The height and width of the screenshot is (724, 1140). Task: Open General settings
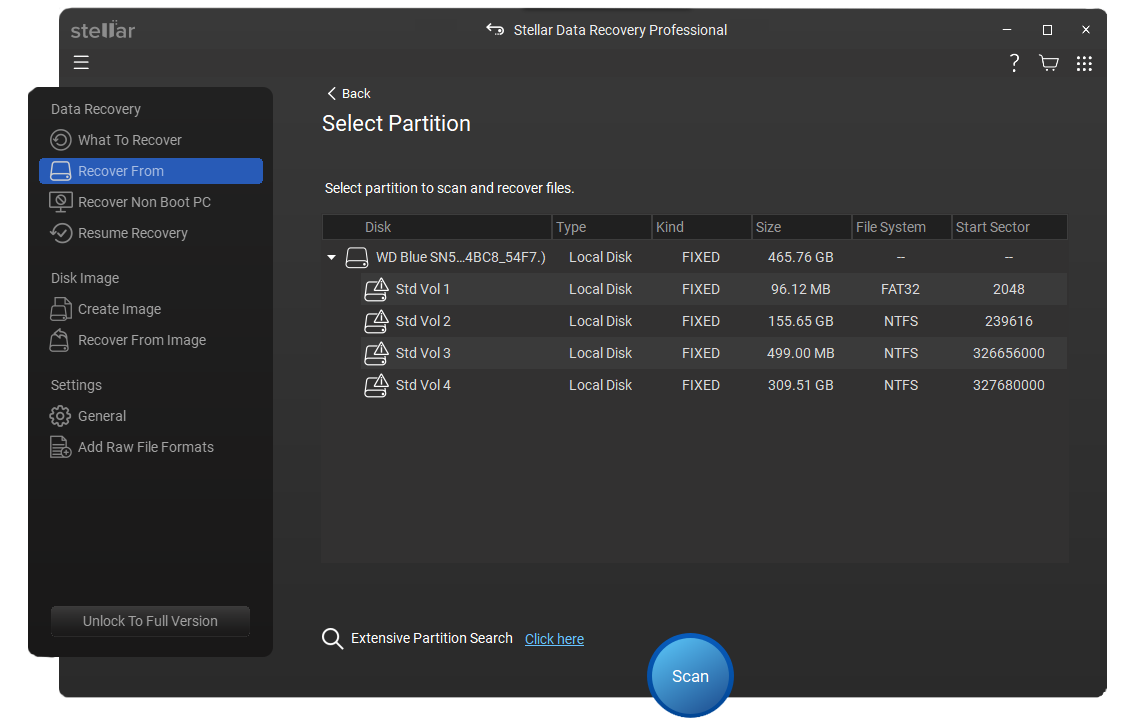(x=150, y=416)
